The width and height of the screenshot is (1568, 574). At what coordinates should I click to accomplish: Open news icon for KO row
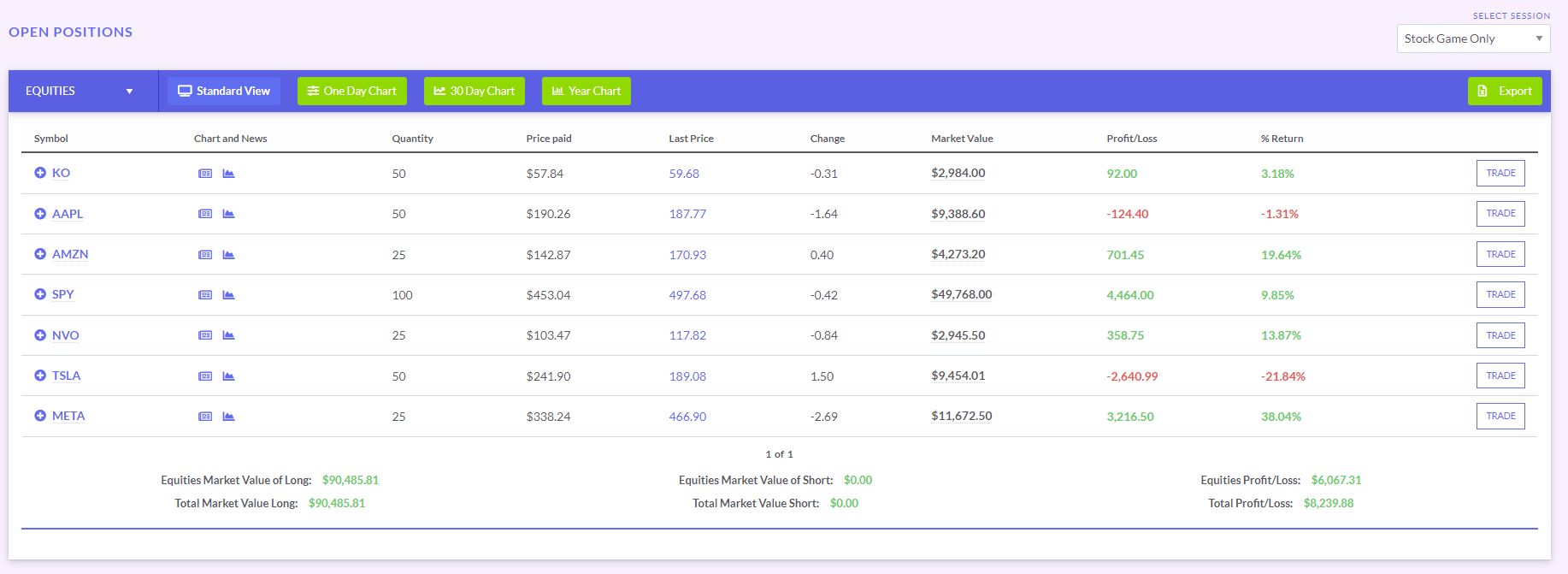[205, 174]
